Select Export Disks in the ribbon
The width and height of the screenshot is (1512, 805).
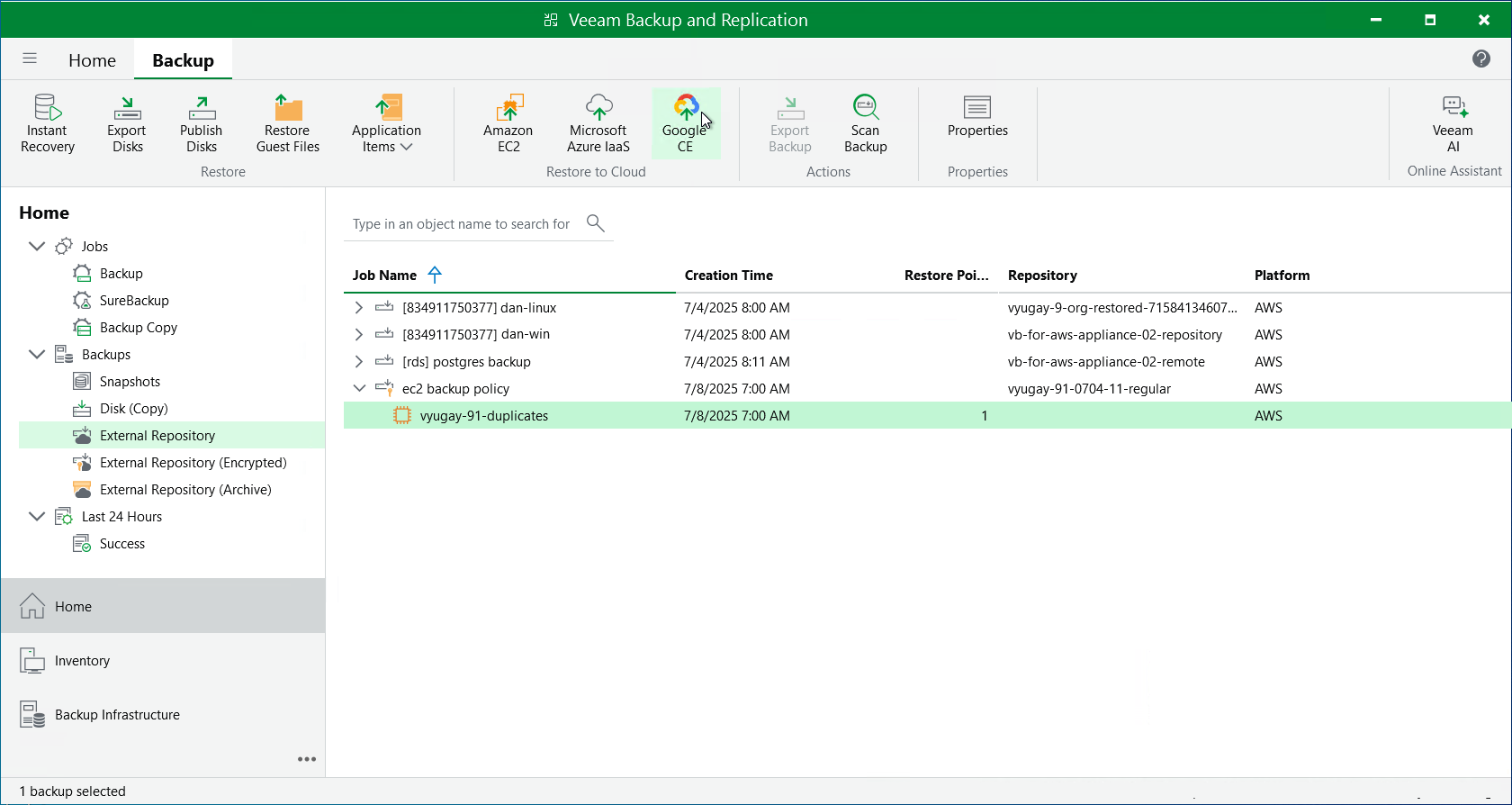[x=127, y=123]
